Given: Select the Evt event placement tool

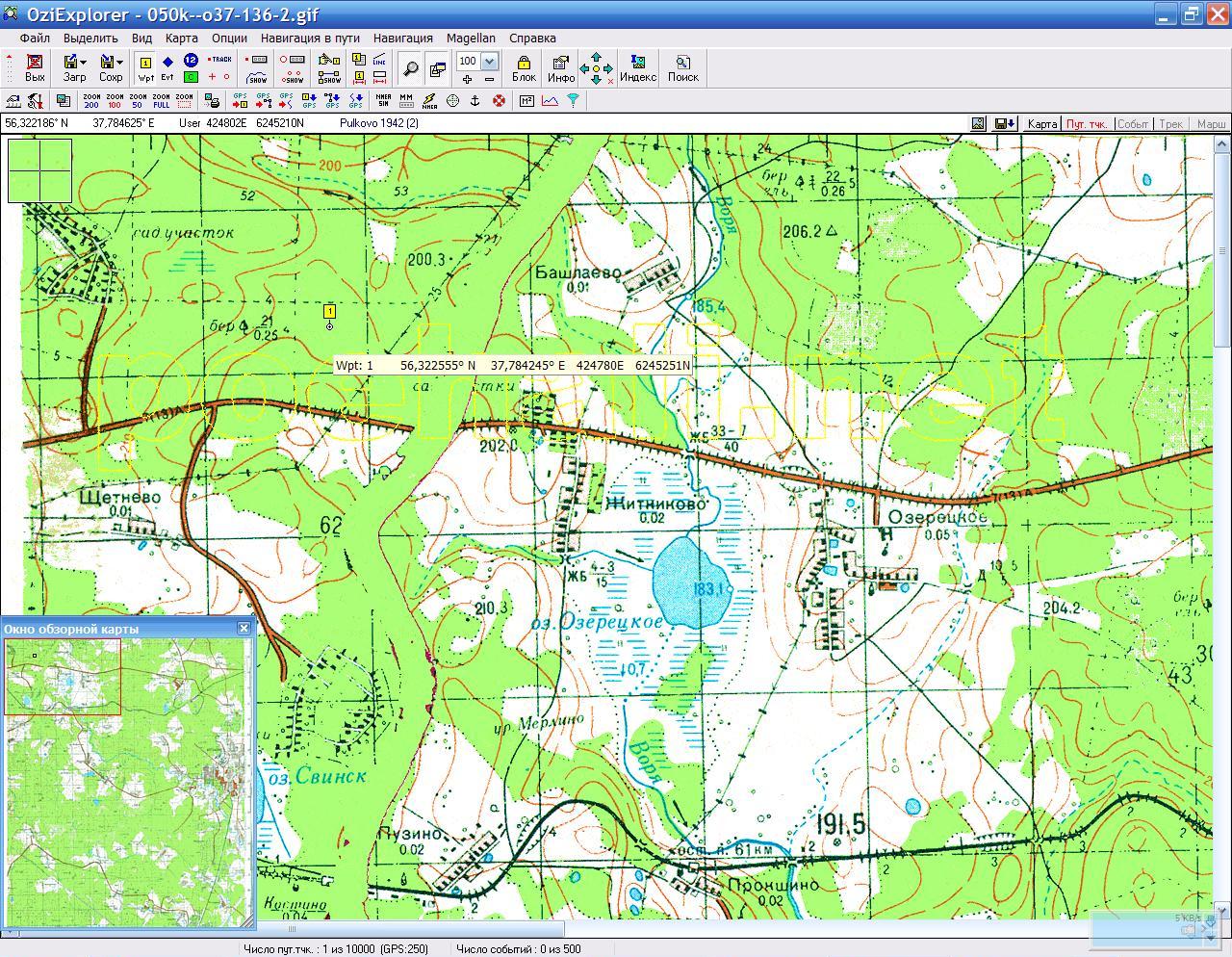Looking at the screenshot, I should [167, 68].
